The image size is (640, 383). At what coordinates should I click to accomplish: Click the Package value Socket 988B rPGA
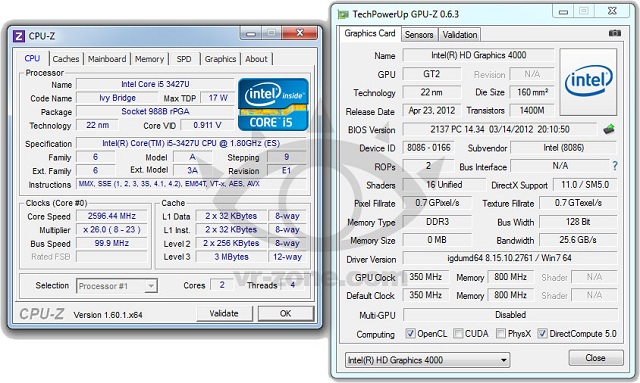[x=155, y=111]
